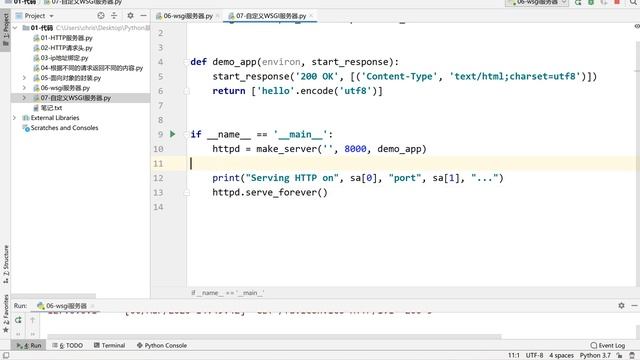Open the Python Console tool window button
Image resolution: width=640 pixels, height=360 pixels.
point(162,345)
